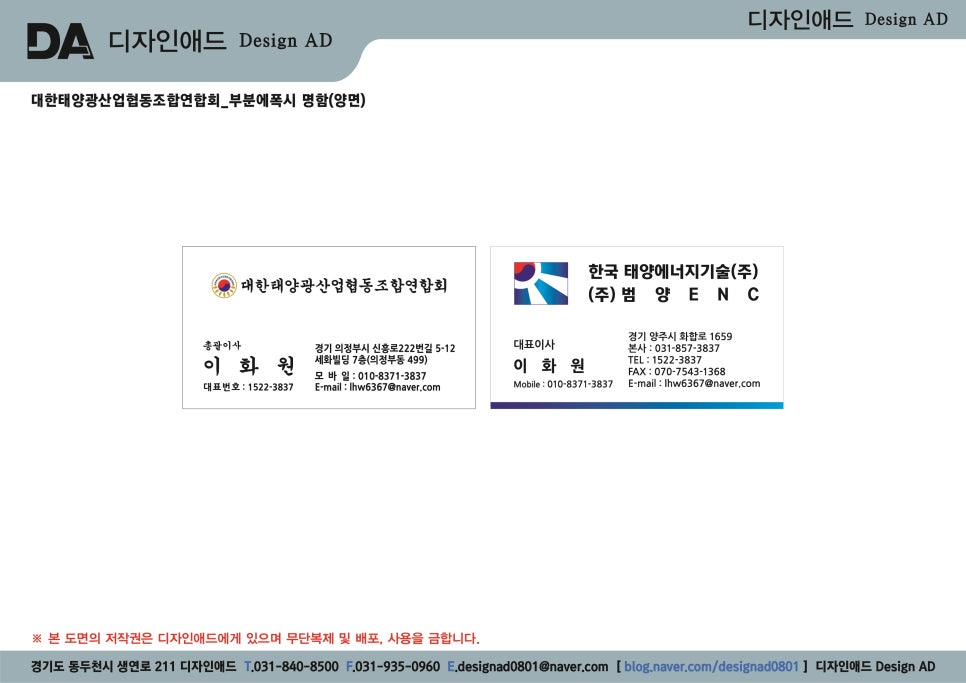Click 대표이사 title on right card
The width and height of the screenshot is (966, 683).
coord(534,344)
